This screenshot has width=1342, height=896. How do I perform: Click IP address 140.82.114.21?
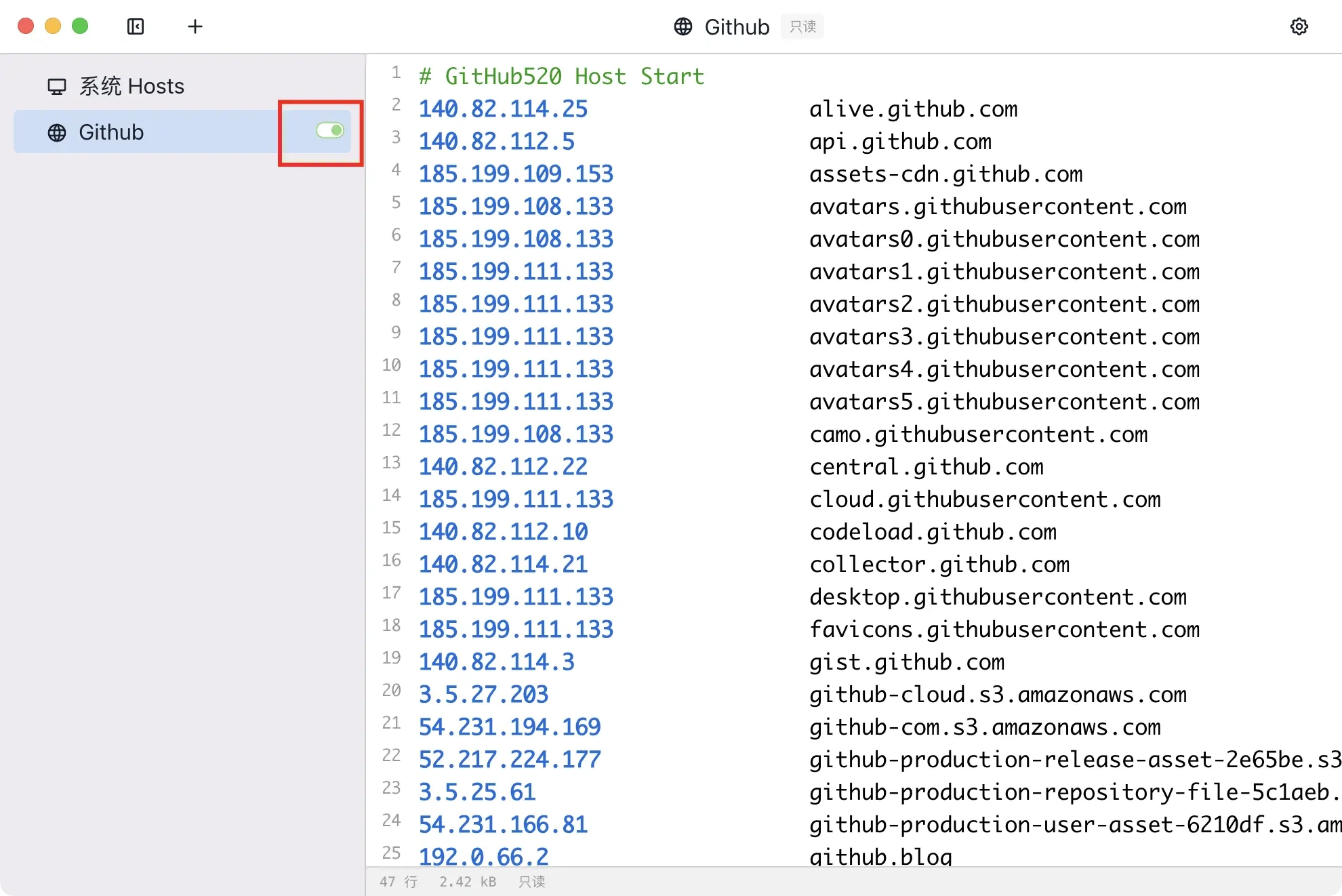(503, 564)
